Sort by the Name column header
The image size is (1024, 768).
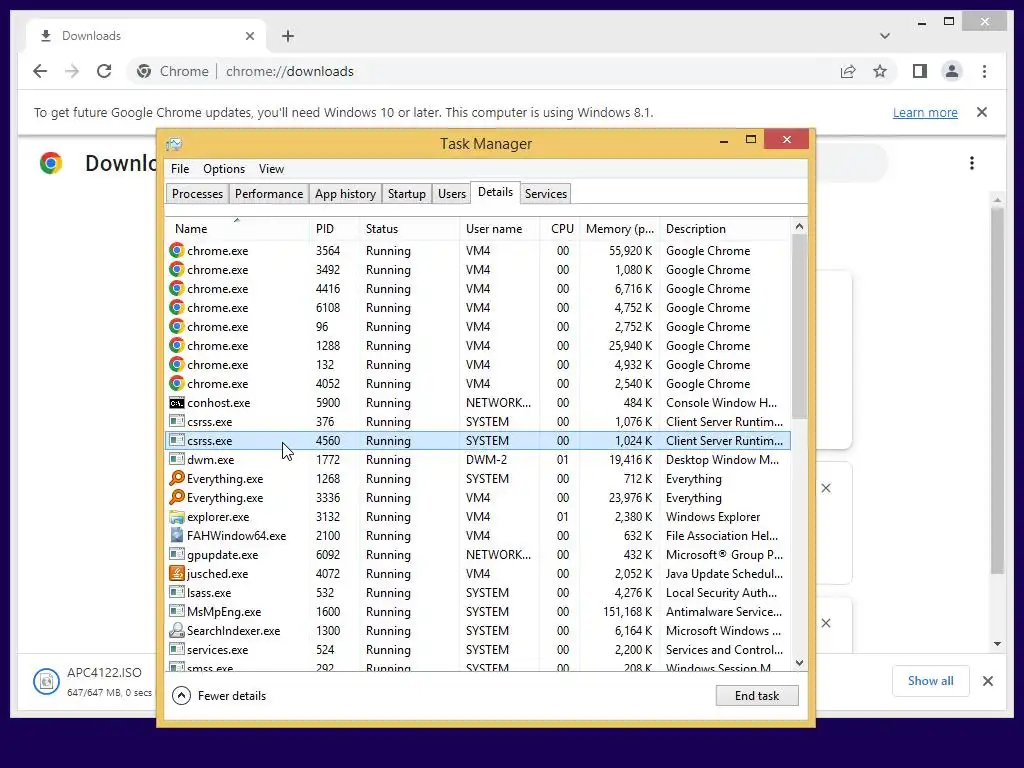pyautogui.click(x=236, y=229)
